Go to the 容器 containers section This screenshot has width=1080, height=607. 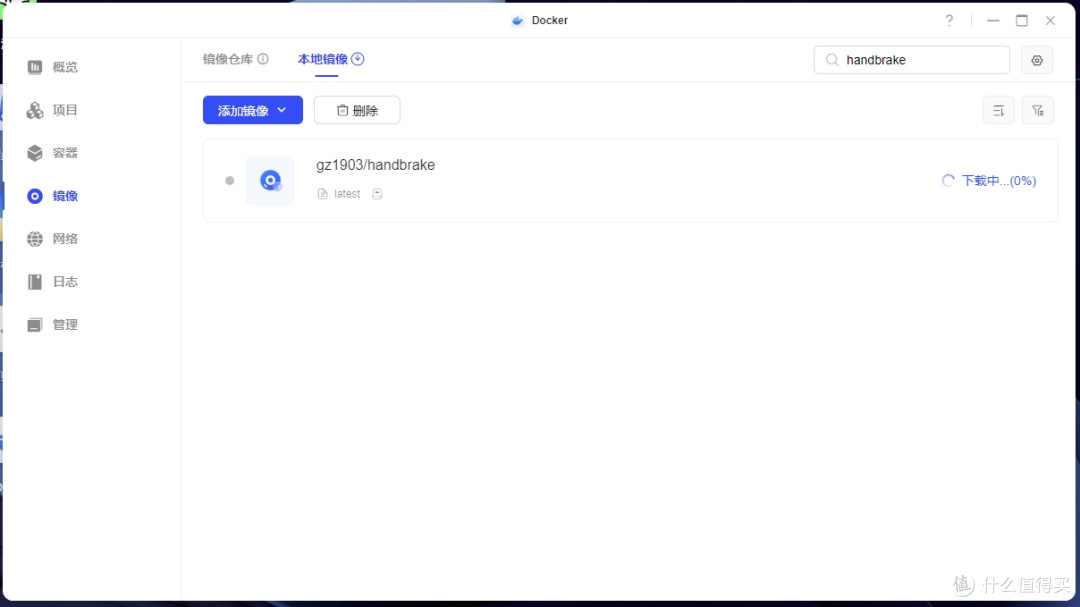coord(52,153)
